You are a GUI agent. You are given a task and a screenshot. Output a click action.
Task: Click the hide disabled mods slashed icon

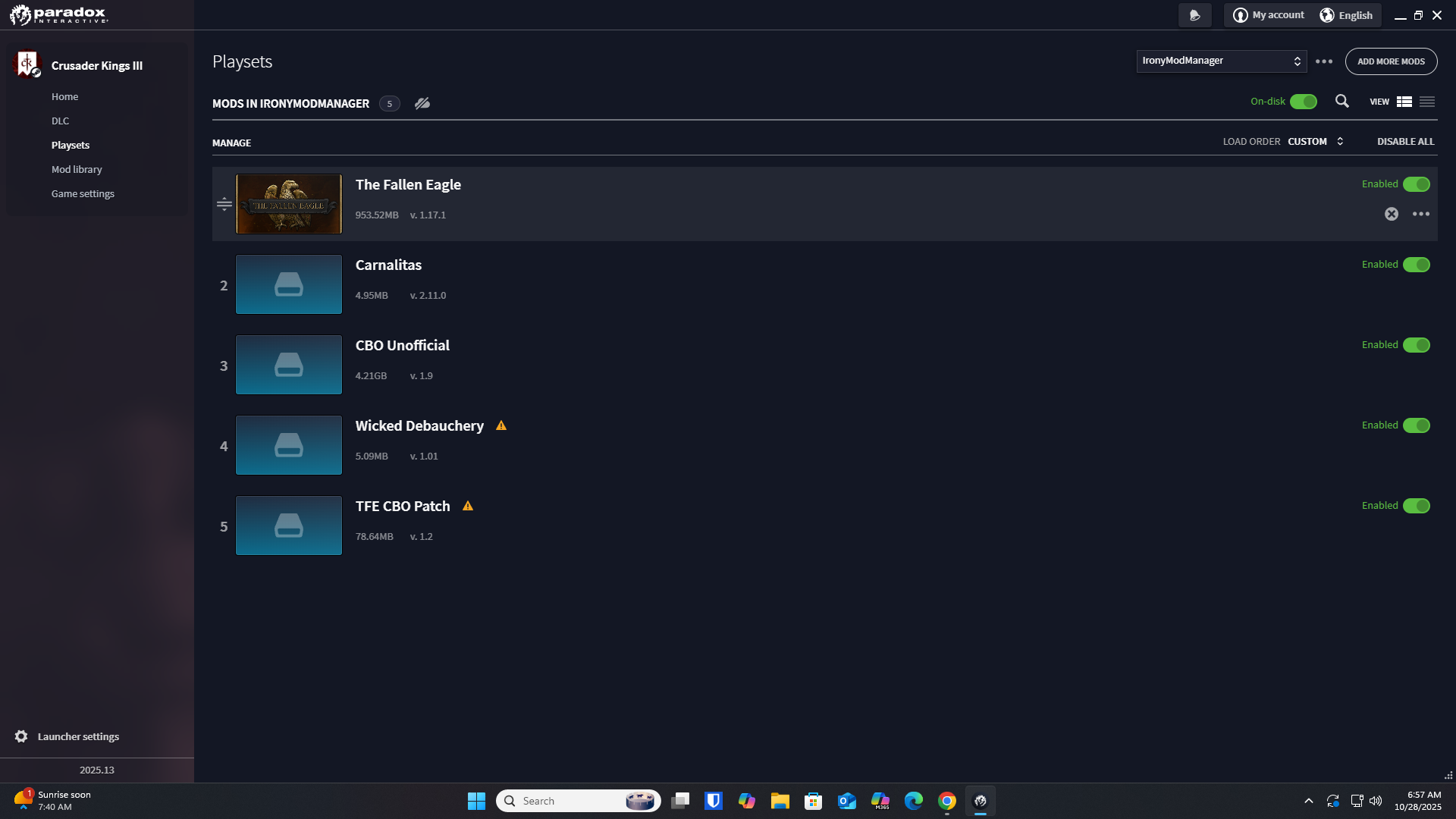(x=422, y=103)
